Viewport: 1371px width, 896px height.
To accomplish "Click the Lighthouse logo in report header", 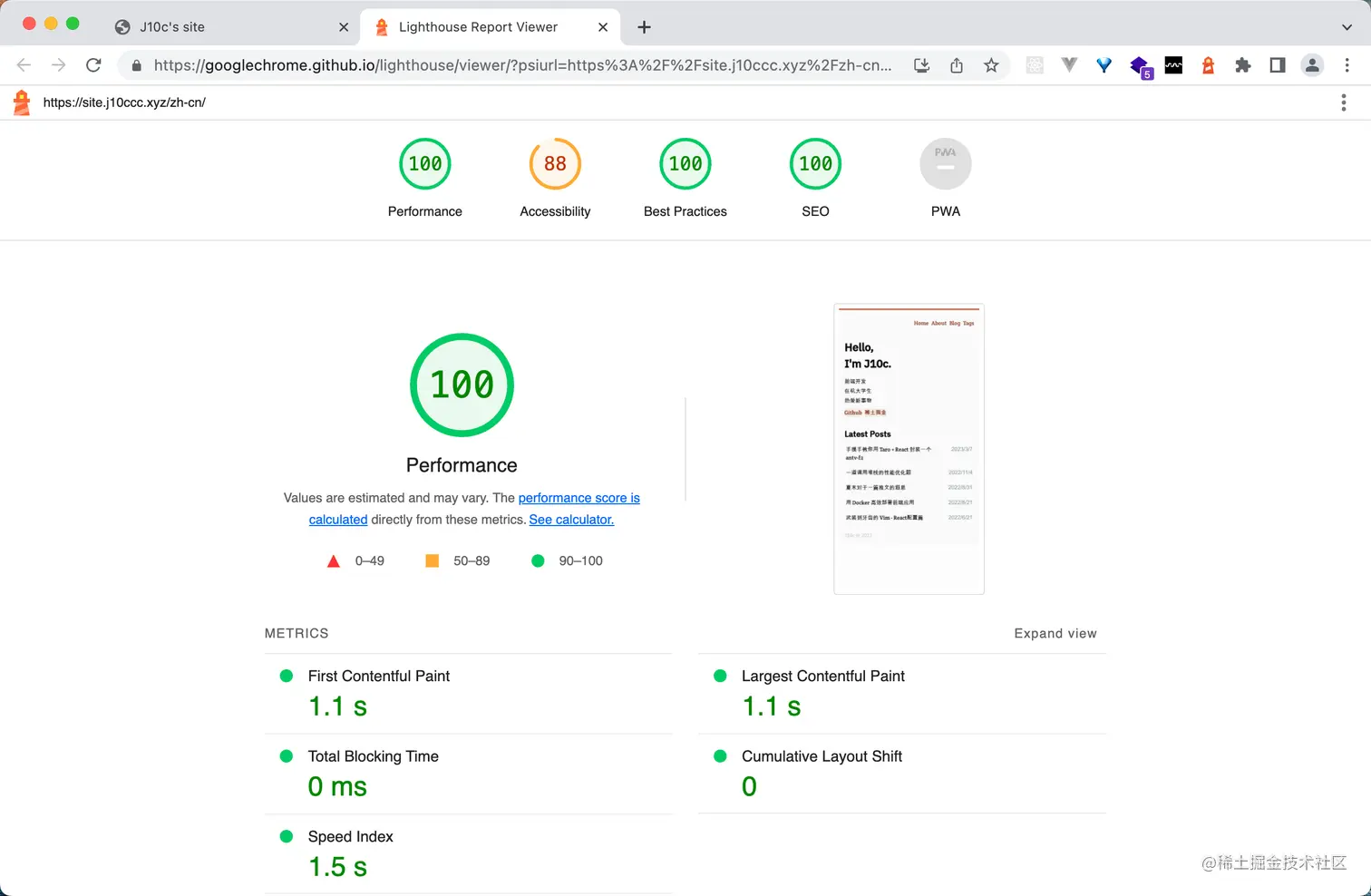I will (x=22, y=102).
